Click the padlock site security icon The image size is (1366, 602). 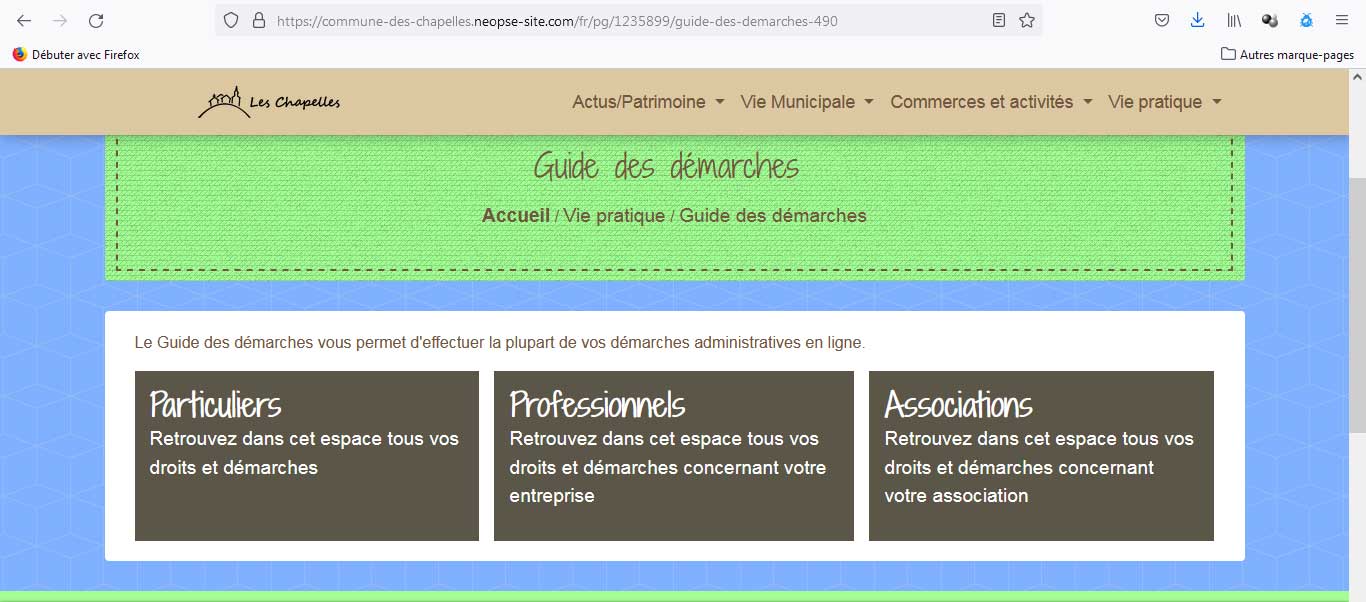[x=258, y=20]
